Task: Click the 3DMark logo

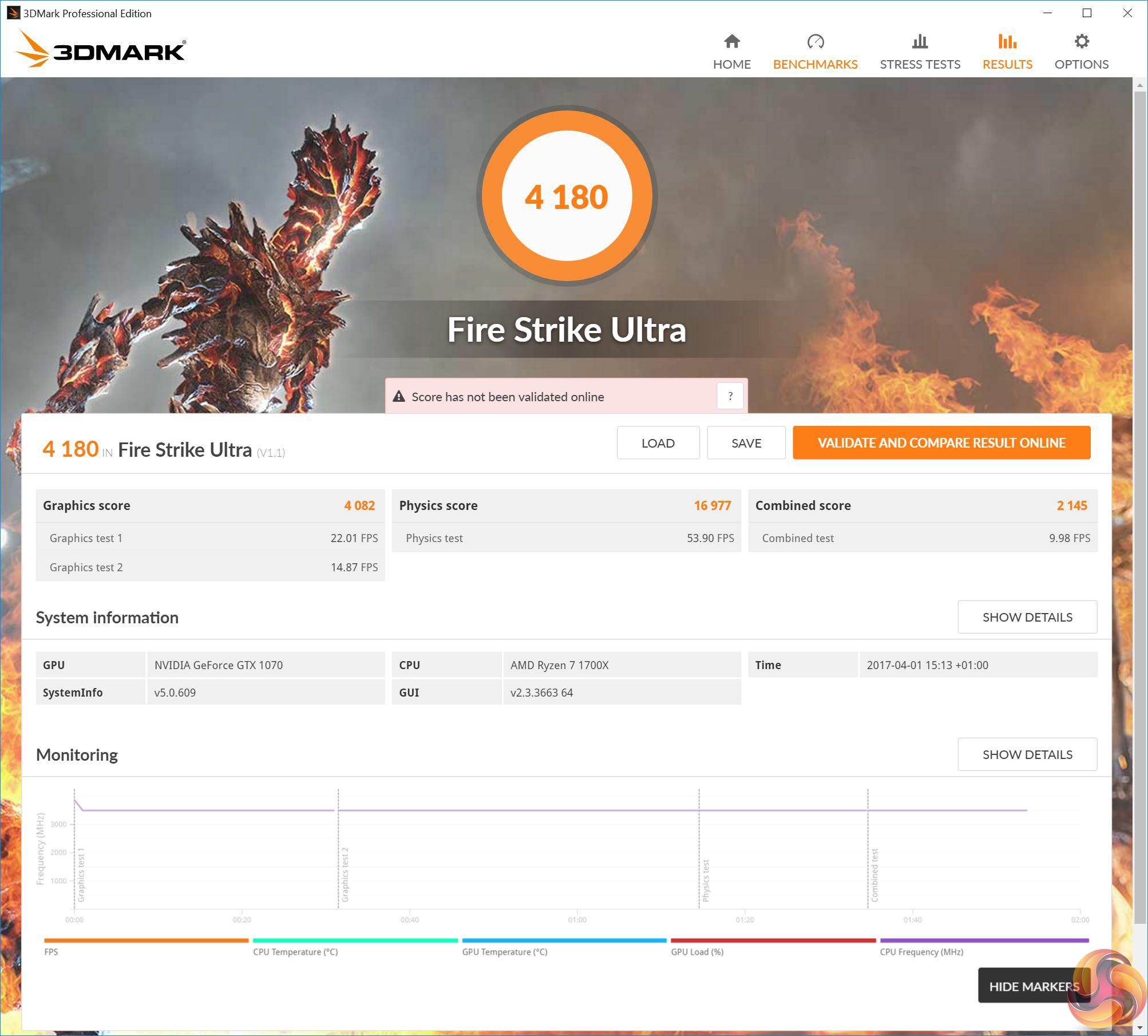Action: (101, 50)
